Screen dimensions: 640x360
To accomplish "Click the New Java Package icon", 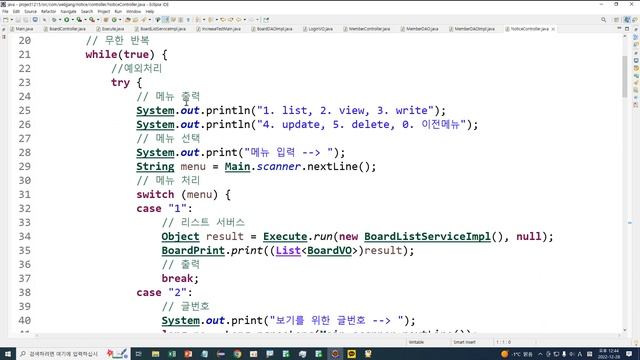I will (106, 20).
